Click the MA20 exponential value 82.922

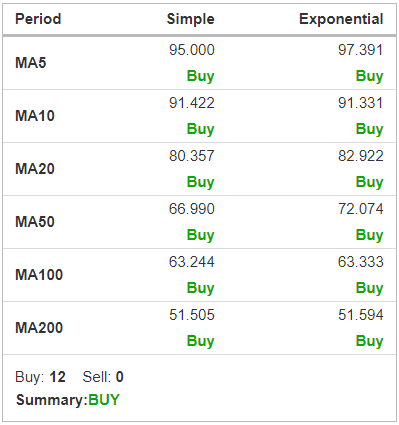(361, 156)
